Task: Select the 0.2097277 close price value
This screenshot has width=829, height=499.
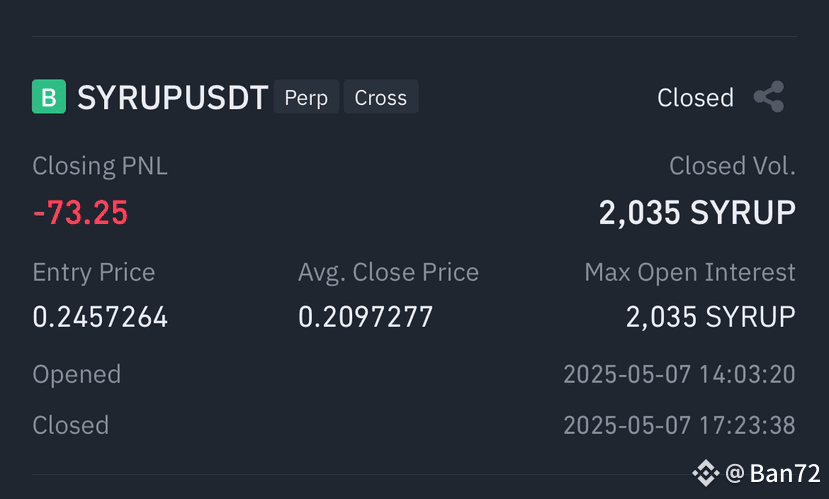Action: click(365, 317)
